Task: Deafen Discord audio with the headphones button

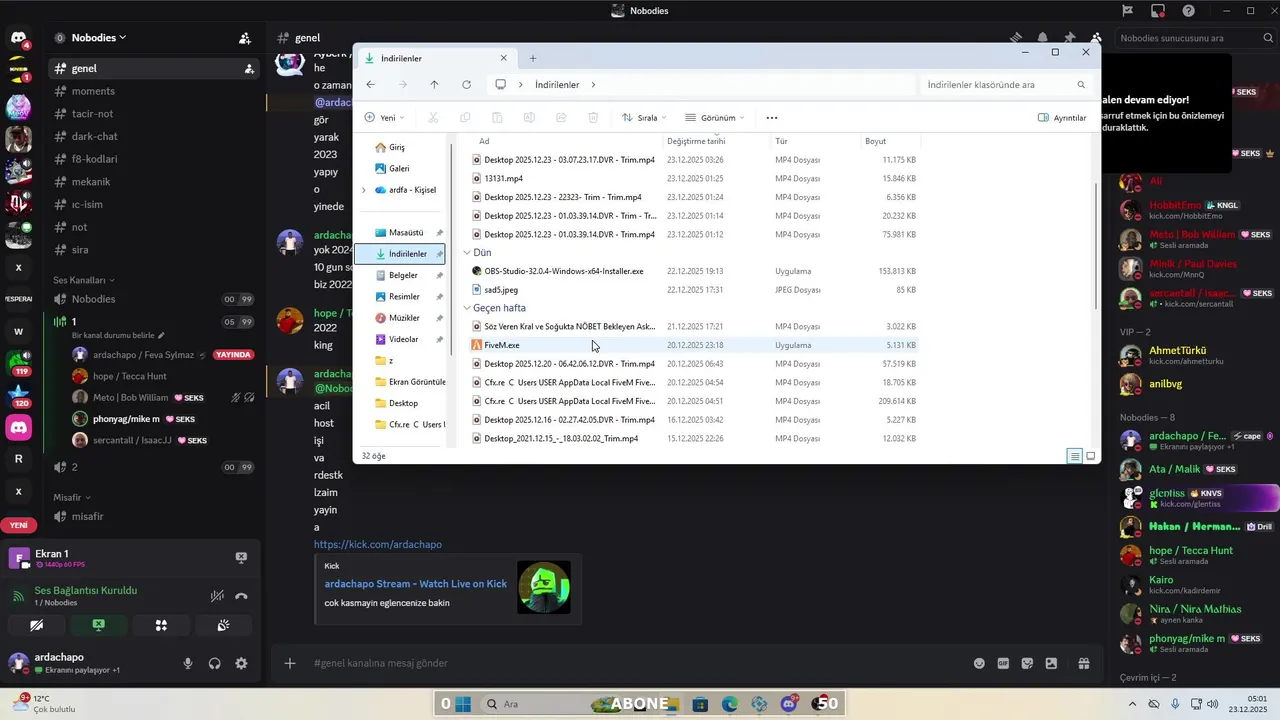Action: [214, 663]
